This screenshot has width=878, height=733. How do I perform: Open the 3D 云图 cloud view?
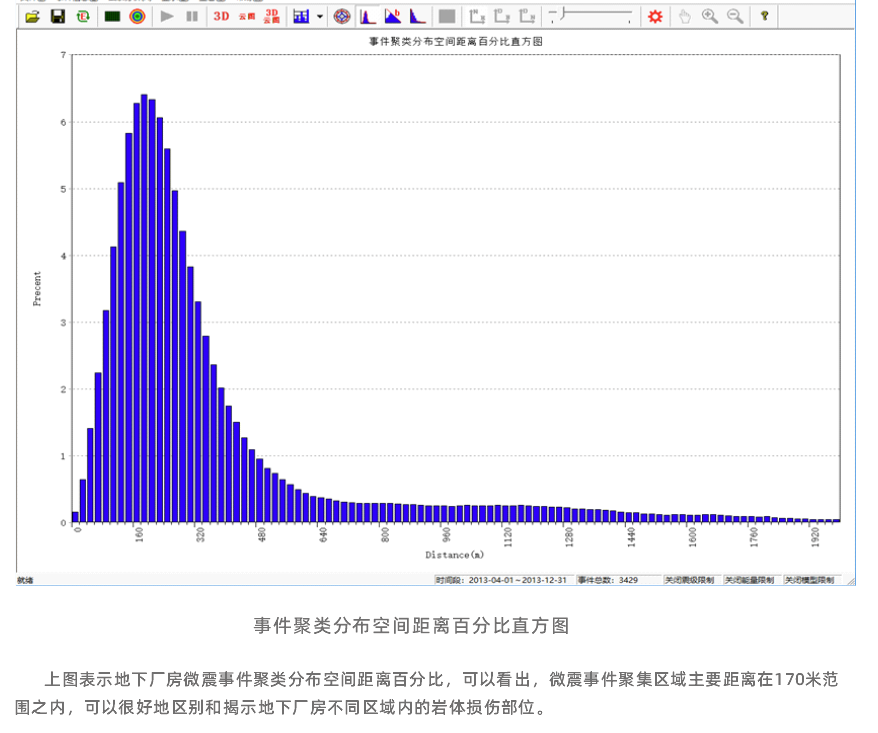[271, 17]
